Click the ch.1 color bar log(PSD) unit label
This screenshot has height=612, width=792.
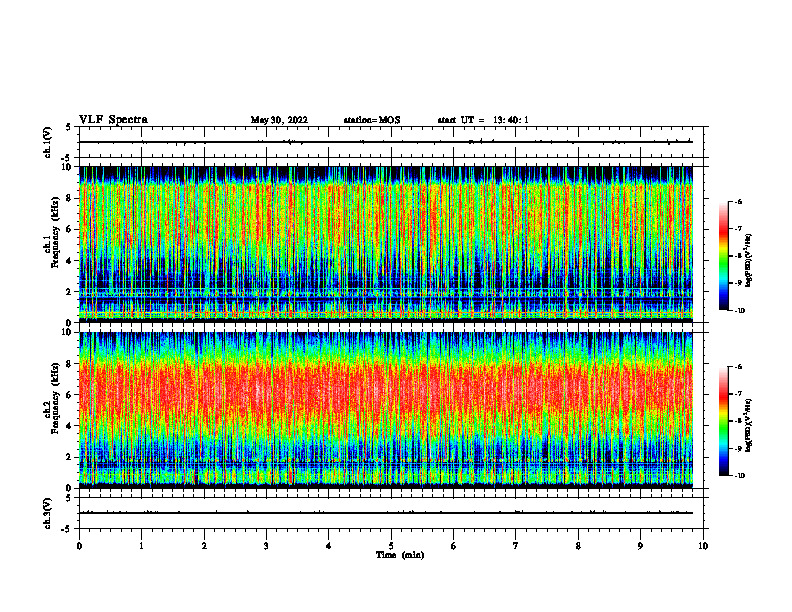coord(749,260)
